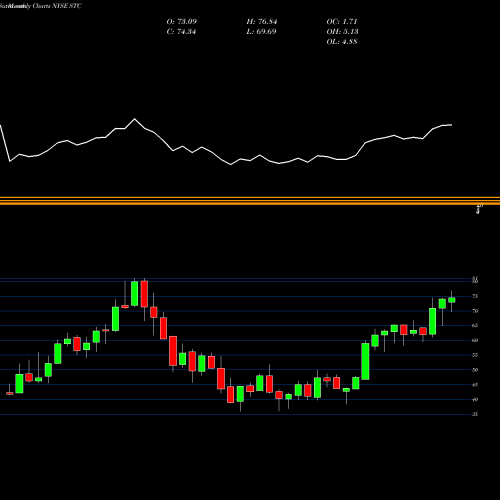The width and height of the screenshot is (500, 500).
Task: Click the last green candlestick on the right
Action: 452,300
